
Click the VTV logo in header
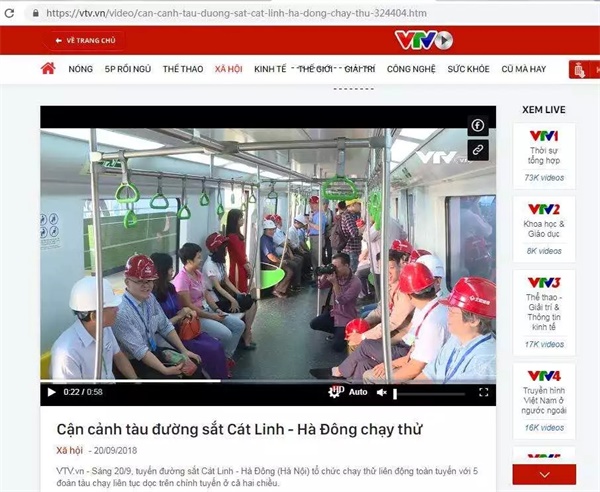click(x=424, y=40)
